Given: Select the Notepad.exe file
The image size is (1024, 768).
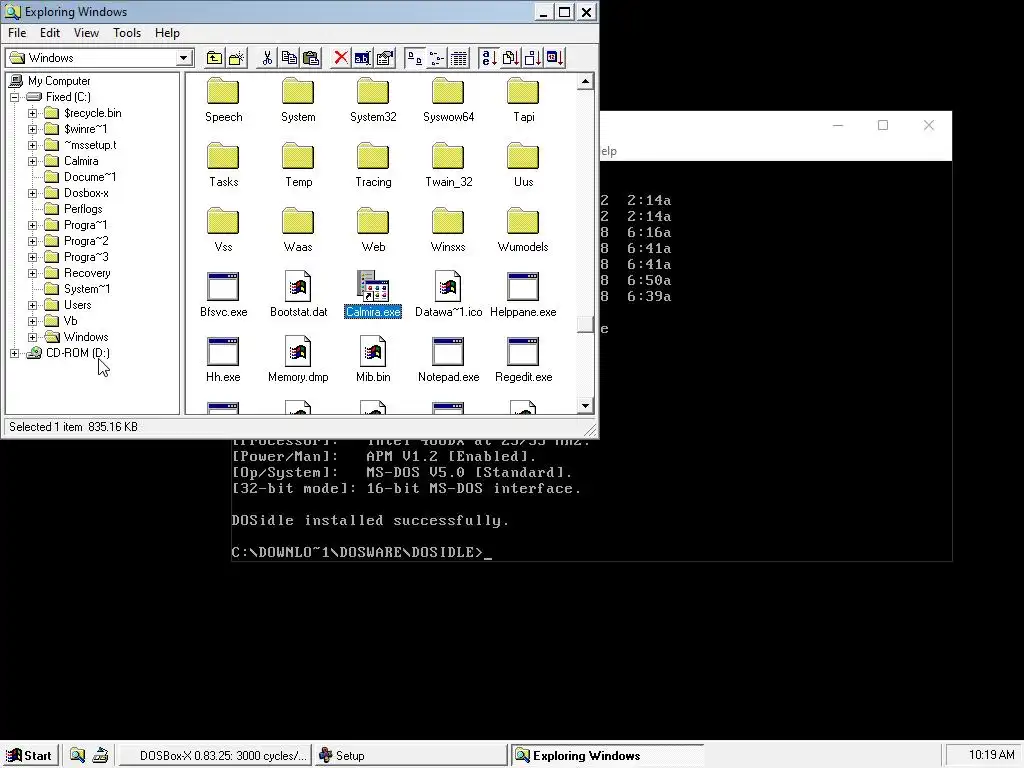Looking at the screenshot, I should point(449,360).
